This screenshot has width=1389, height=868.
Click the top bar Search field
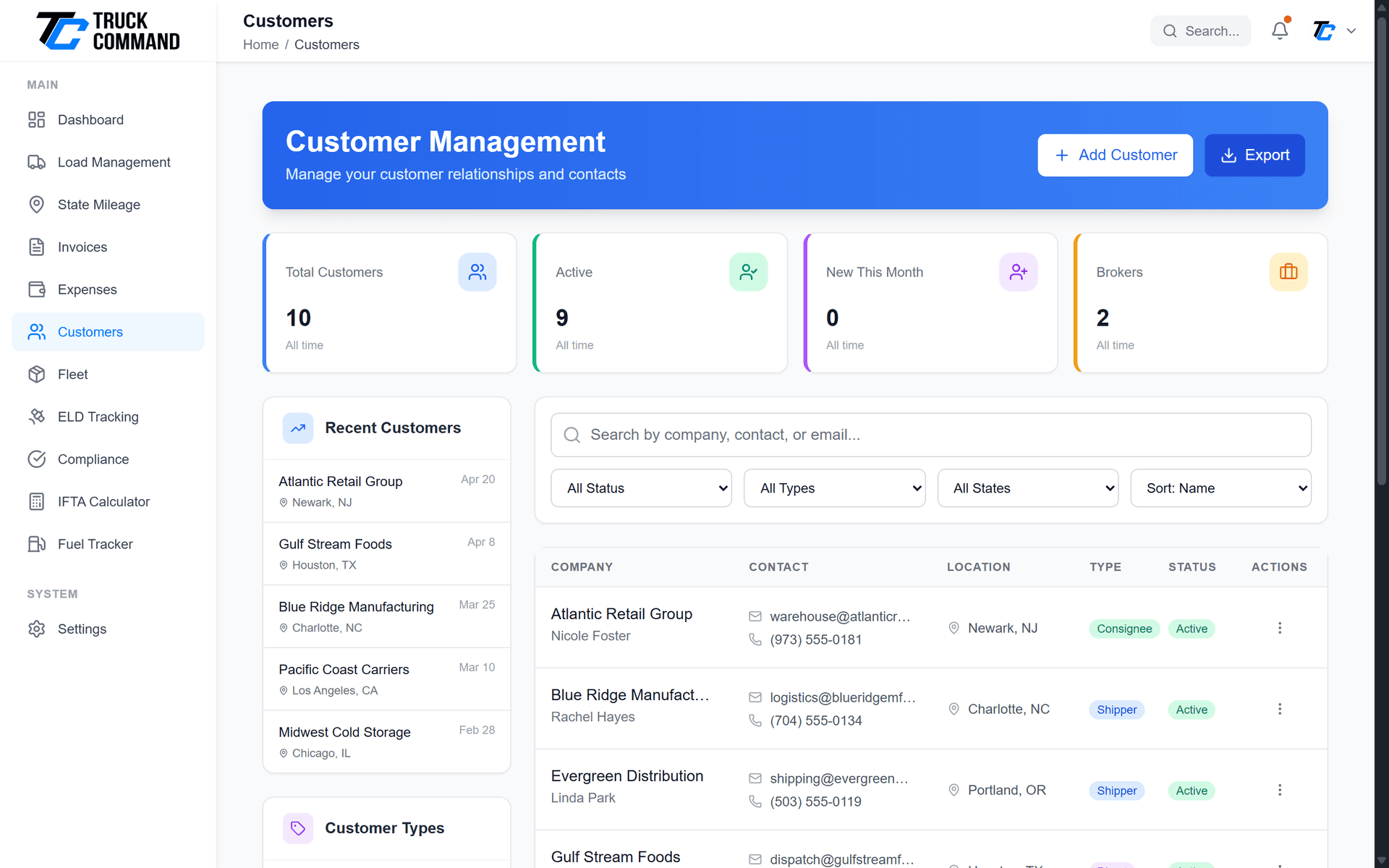[x=1201, y=31]
